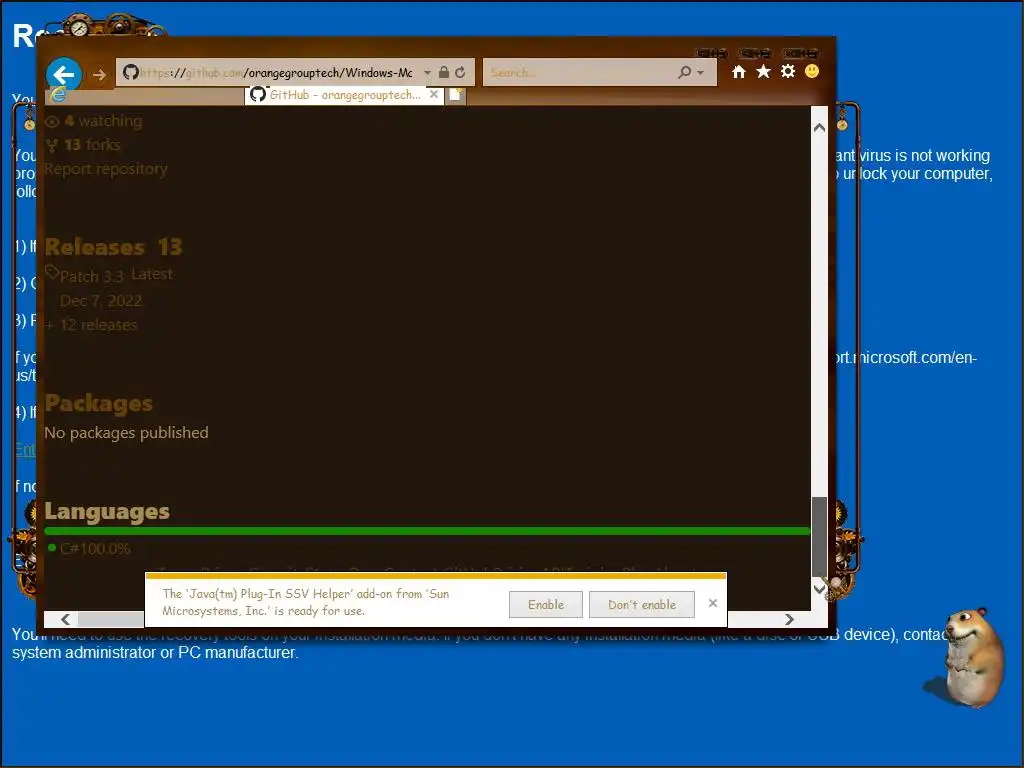Image resolution: width=1024 pixels, height=768 pixels.
Task: Click the 'Dec 7, 2022' date
Action: (101, 300)
